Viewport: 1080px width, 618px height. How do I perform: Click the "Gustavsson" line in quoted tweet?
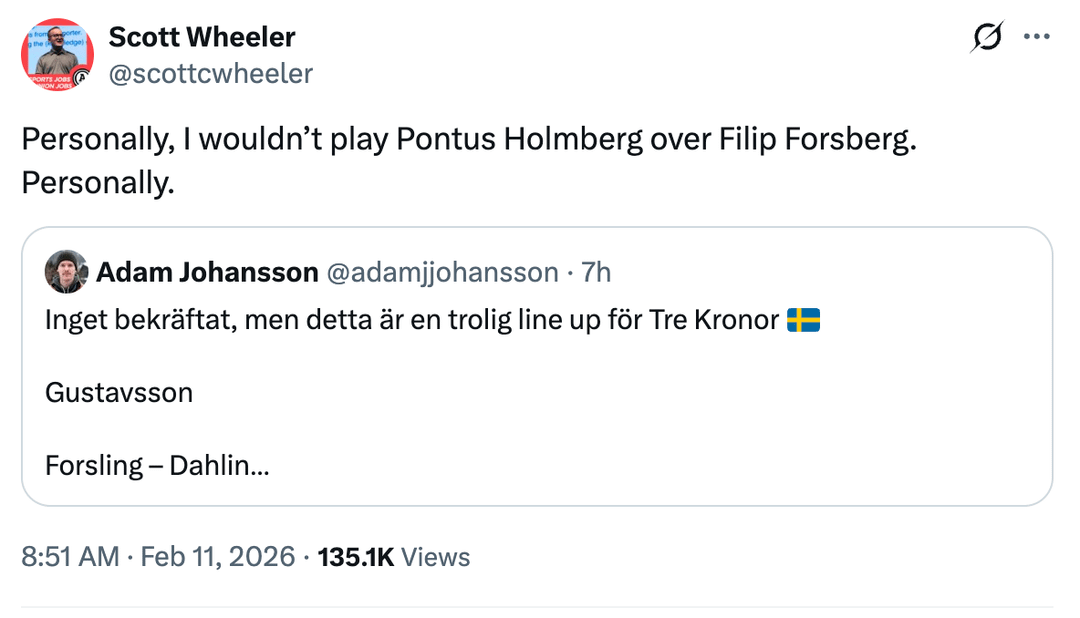(119, 392)
